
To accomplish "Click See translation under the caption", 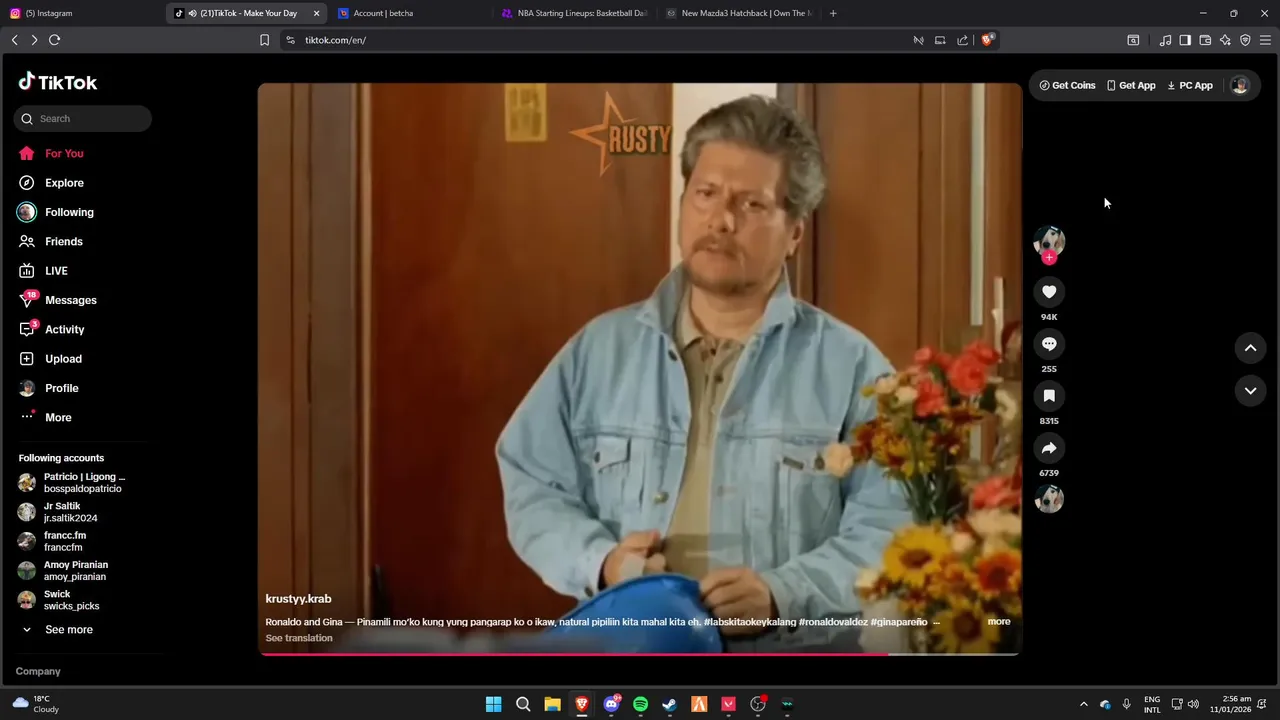I will [x=299, y=638].
